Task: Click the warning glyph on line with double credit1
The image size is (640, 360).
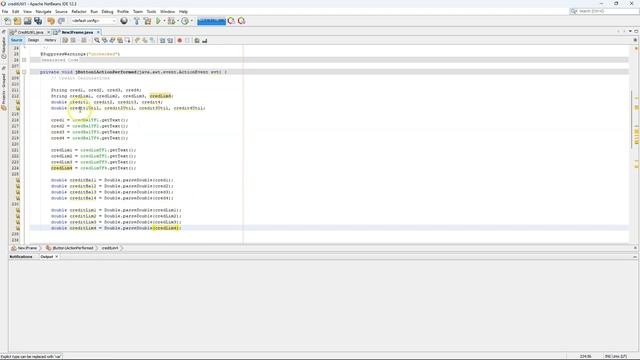Action: [18, 102]
